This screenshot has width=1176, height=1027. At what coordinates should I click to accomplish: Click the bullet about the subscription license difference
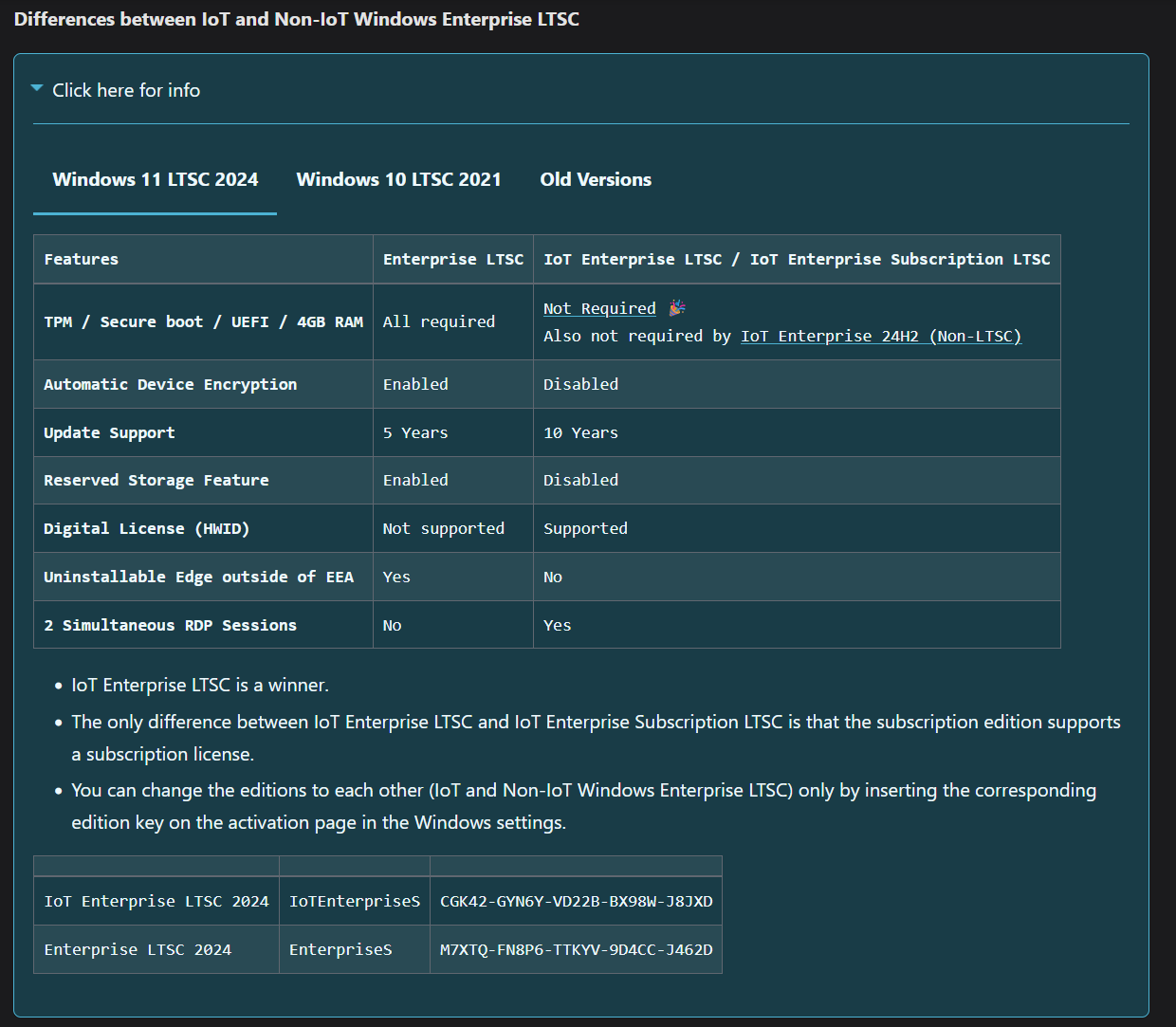pyautogui.click(x=596, y=738)
